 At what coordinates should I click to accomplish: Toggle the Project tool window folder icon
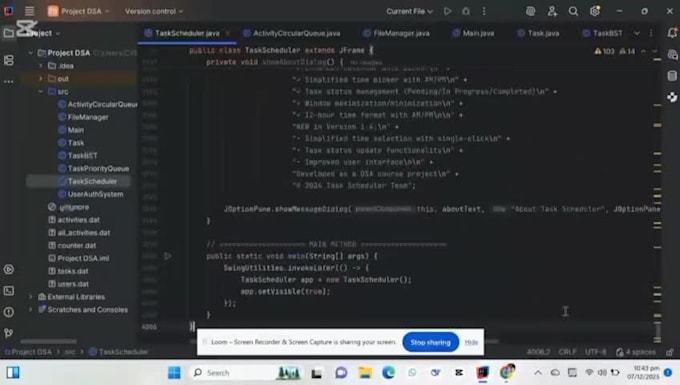[9, 33]
